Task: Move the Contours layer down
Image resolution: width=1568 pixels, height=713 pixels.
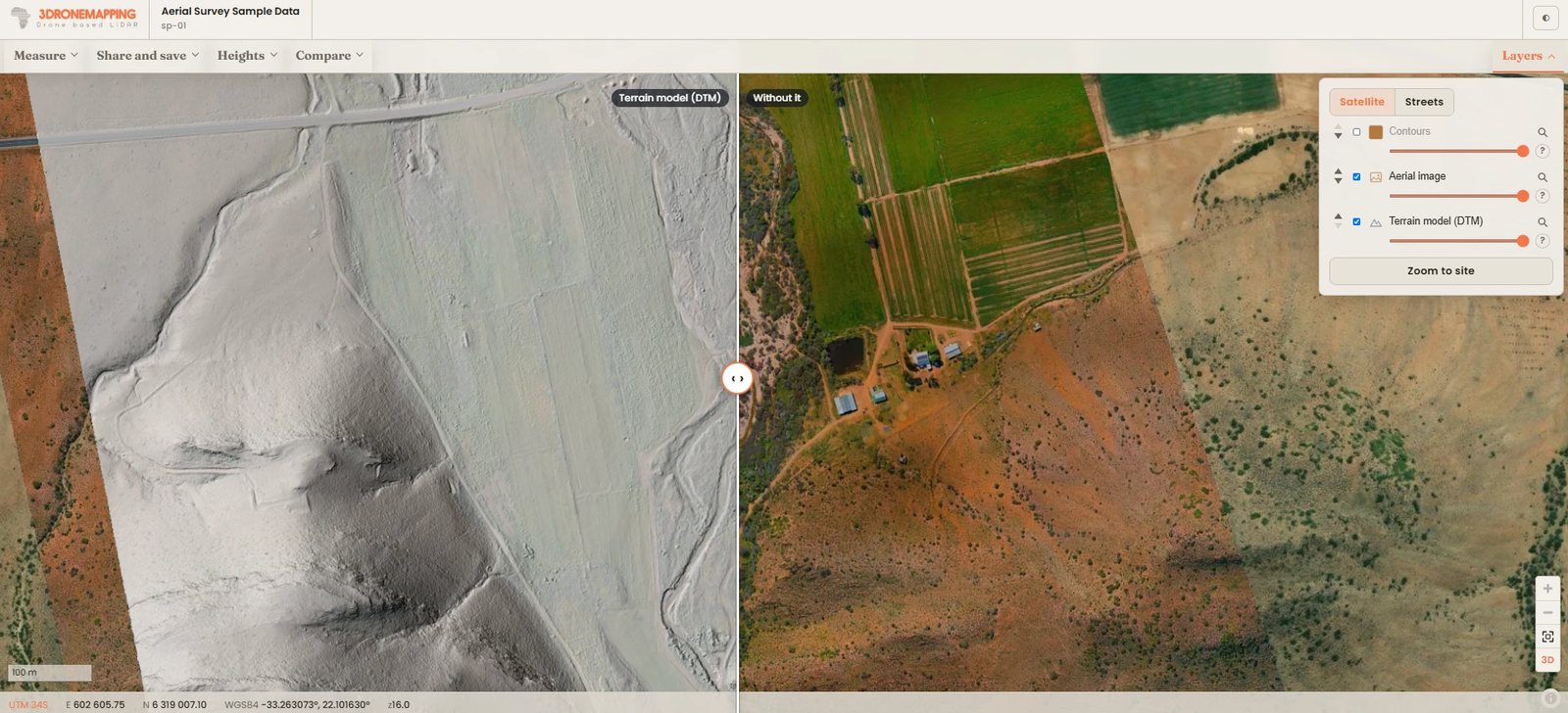Action: (1339, 136)
